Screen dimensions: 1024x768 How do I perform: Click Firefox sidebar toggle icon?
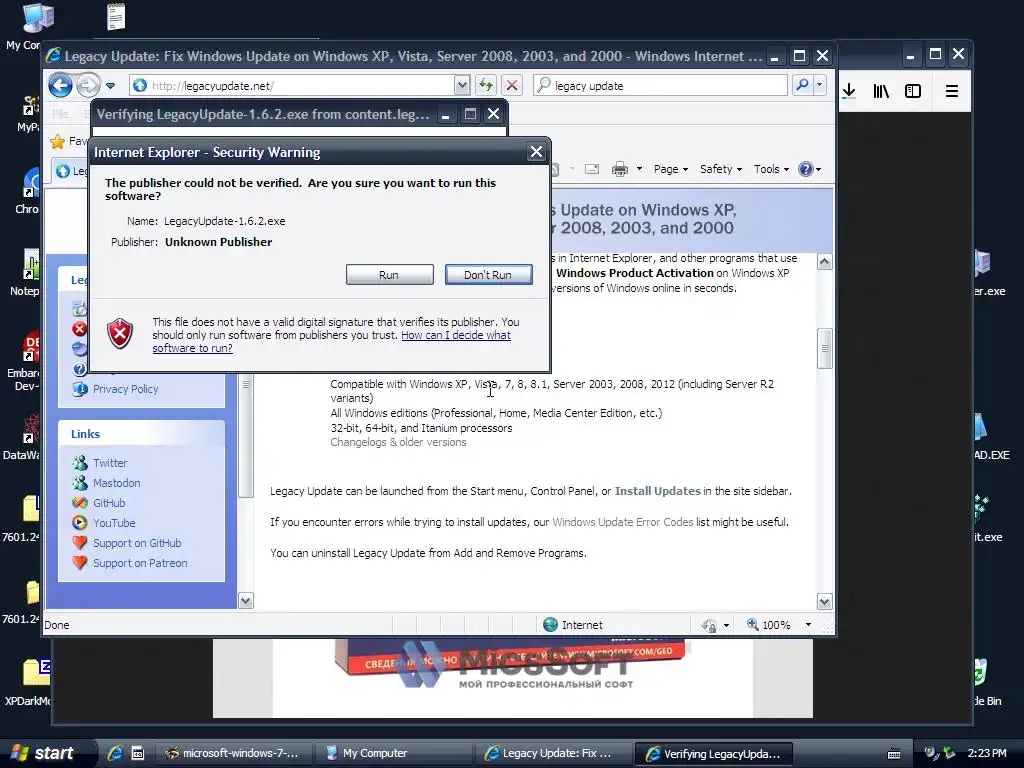coord(913,91)
